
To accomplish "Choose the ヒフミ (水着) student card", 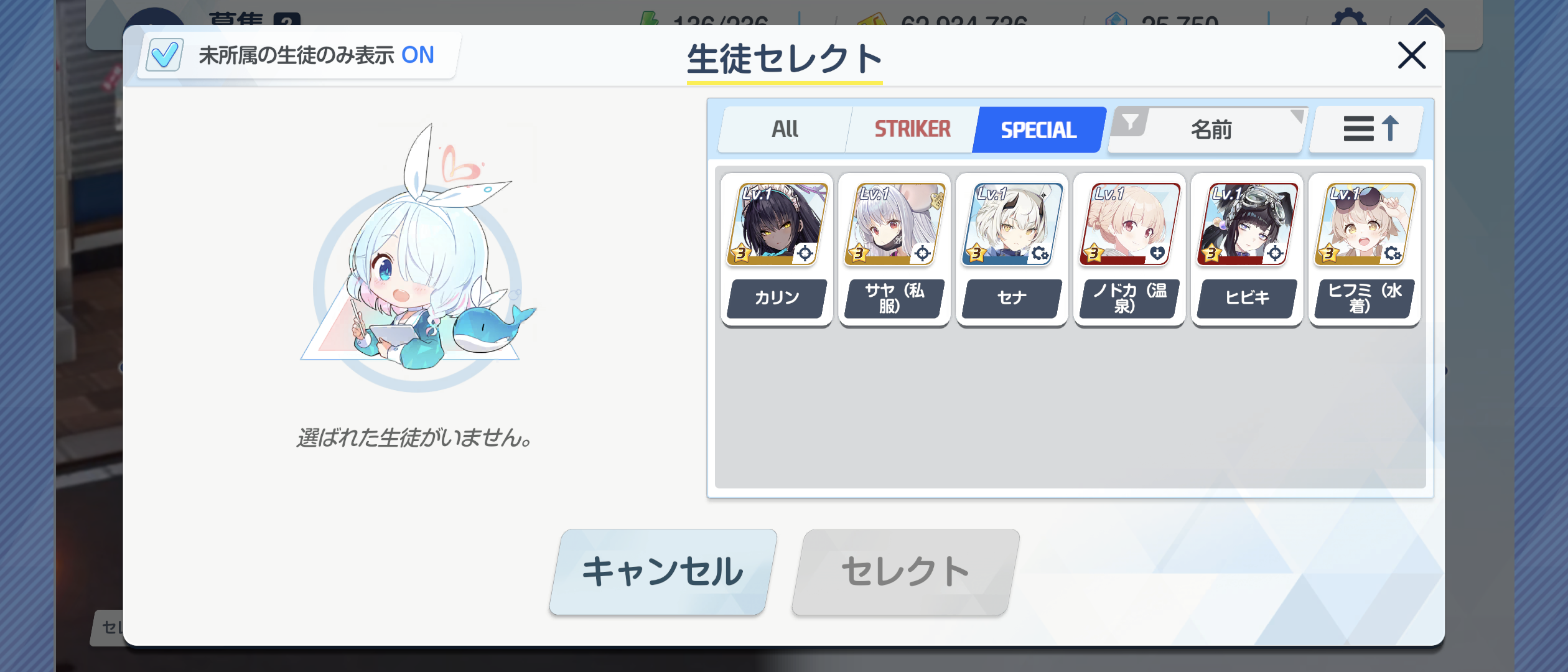I will pos(1365,250).
